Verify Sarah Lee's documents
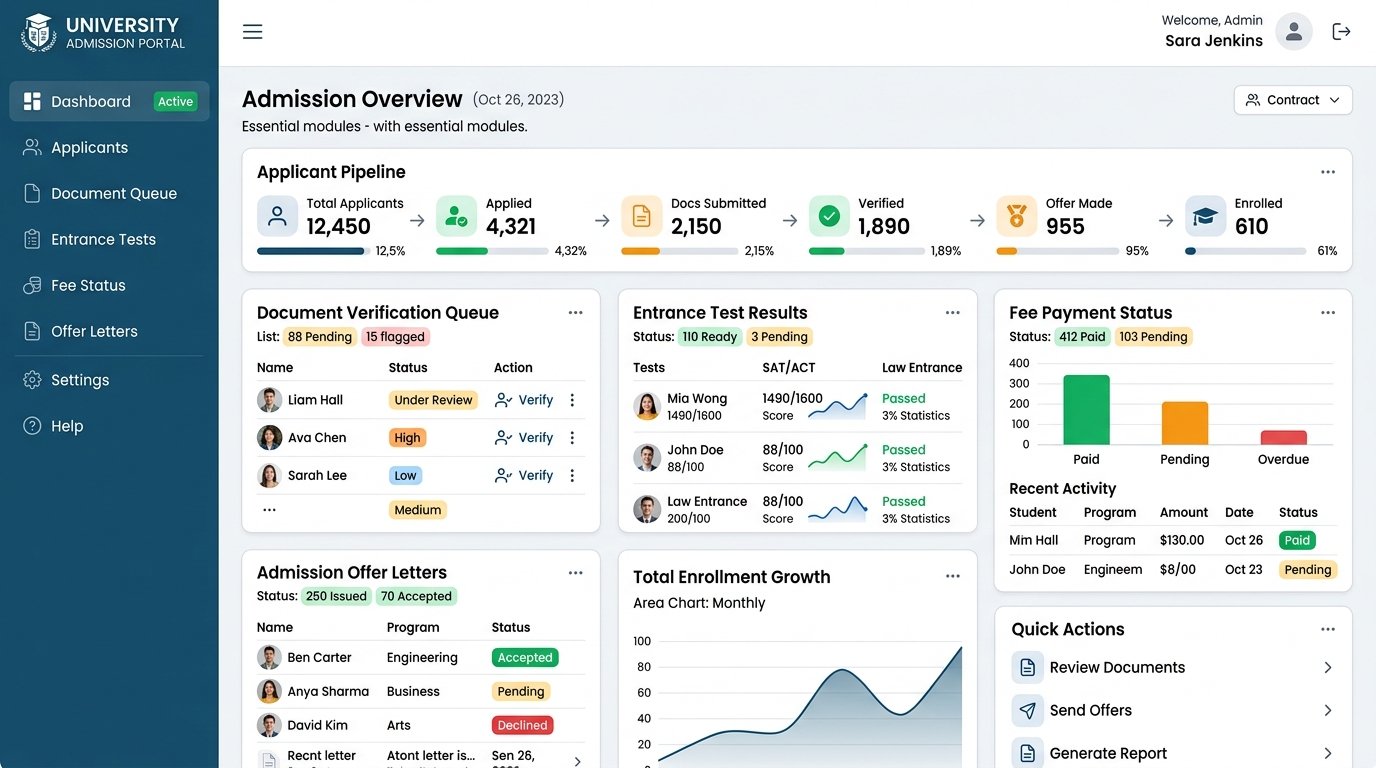The width and height of the screenshot is (1376, 768). pyautogui.click(x=524, y=476)
